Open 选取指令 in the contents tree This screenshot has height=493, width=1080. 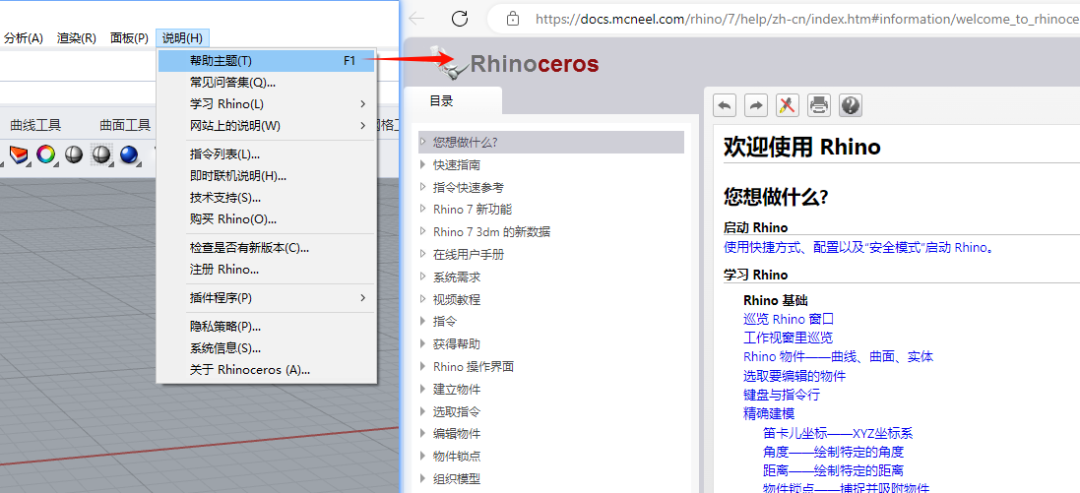(x=457, y=412)
